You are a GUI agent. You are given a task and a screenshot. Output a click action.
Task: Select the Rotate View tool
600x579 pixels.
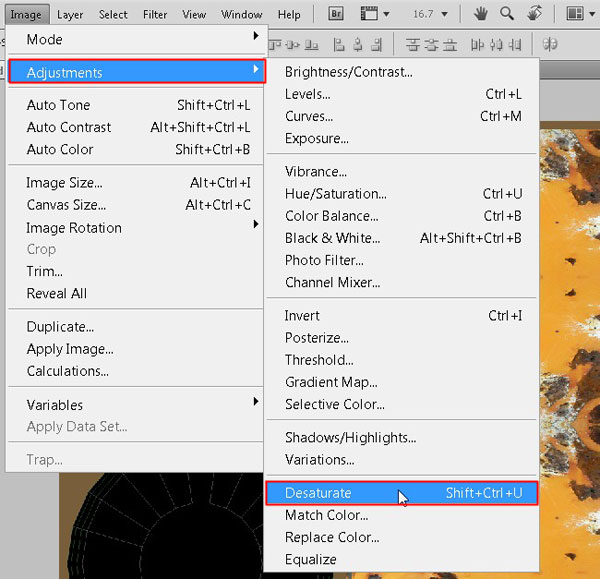[x=534, y=14]
